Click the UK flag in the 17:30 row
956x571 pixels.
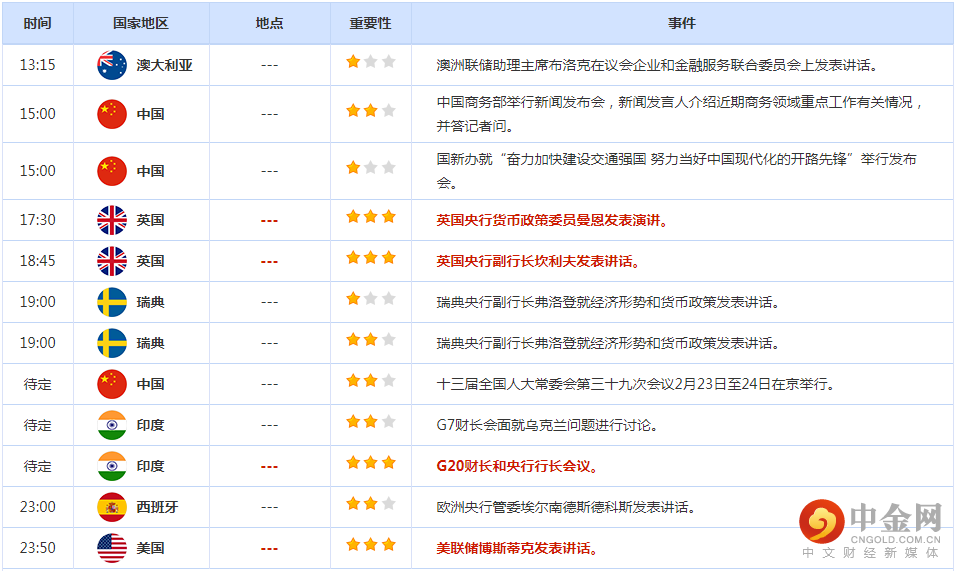(x=111, y=220)
